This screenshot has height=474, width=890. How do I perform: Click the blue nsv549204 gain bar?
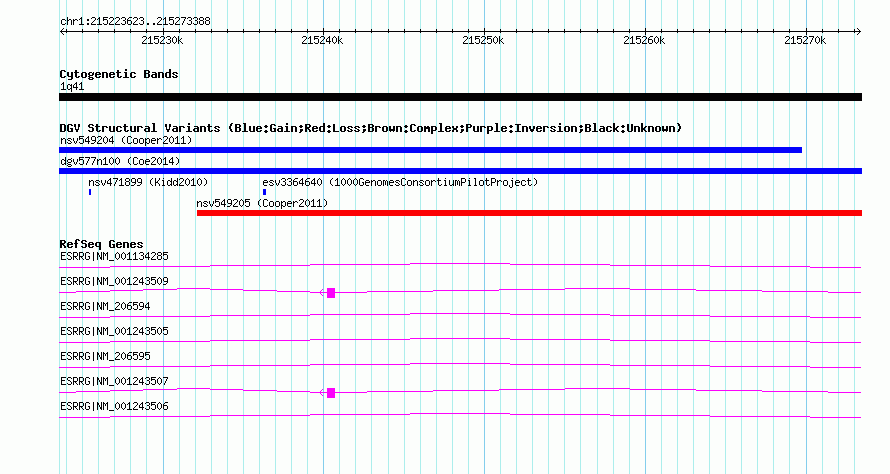[x=430, y=150]
